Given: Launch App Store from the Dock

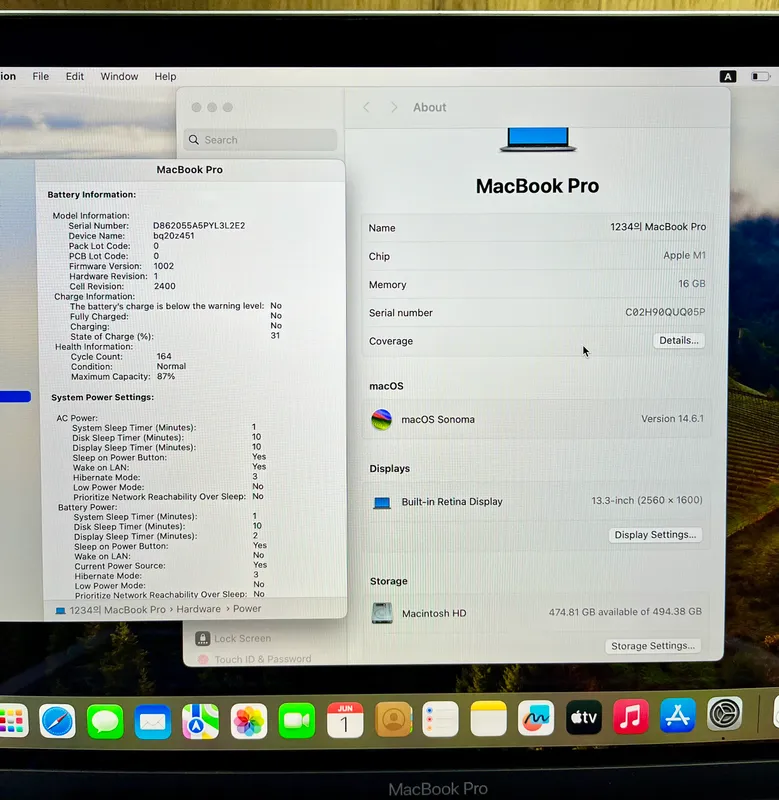Looking at the screenshot, I should pyautogui.click(x=677, y=715).
